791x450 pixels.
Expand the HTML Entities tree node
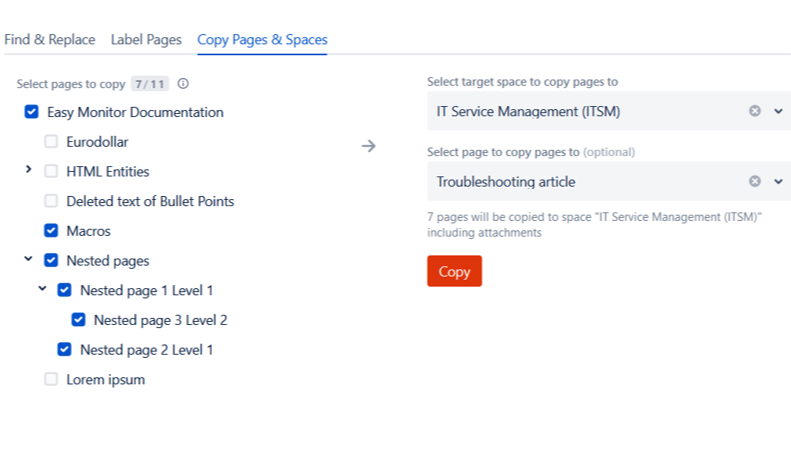[28, 171]
